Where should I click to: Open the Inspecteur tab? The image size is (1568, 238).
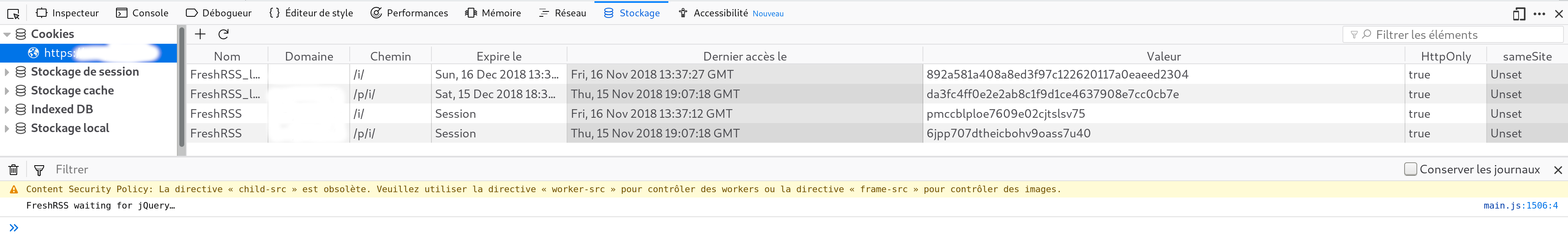(x=67, y=13)
